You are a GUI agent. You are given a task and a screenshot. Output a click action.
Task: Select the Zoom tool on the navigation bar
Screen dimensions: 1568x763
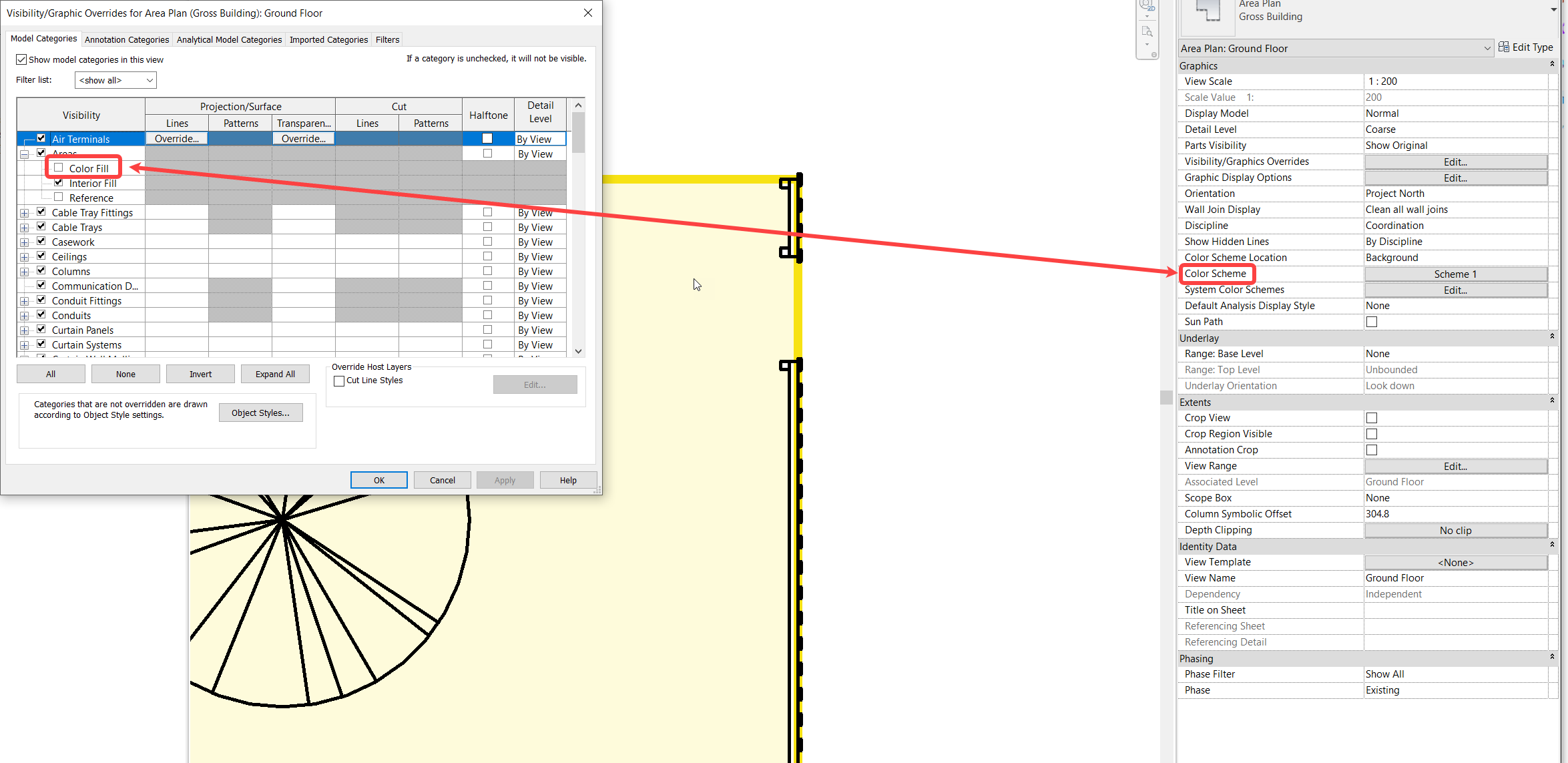tap(1147, 31)
